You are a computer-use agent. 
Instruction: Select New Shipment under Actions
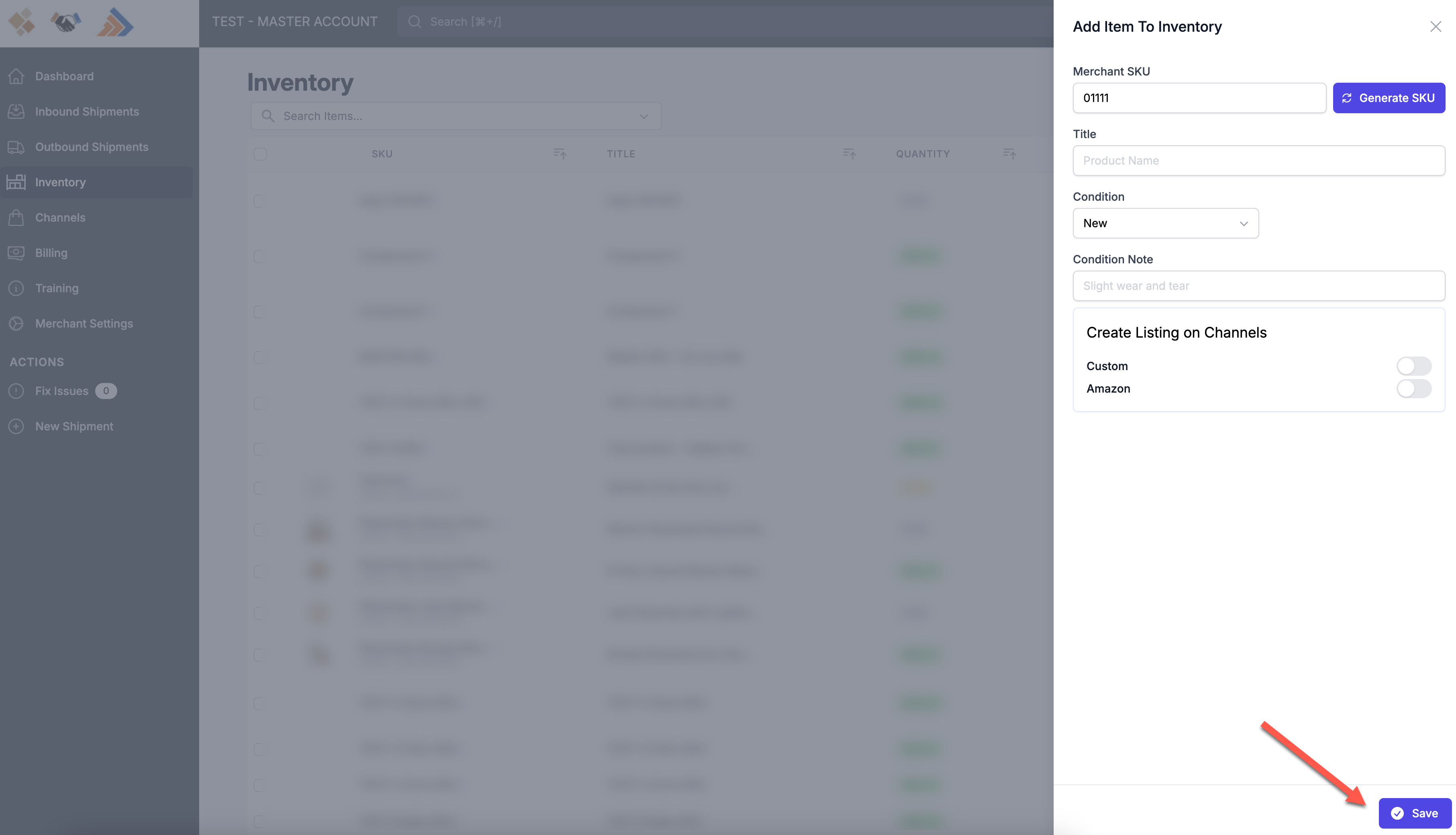pyautogui.click(x=74, y=426)
